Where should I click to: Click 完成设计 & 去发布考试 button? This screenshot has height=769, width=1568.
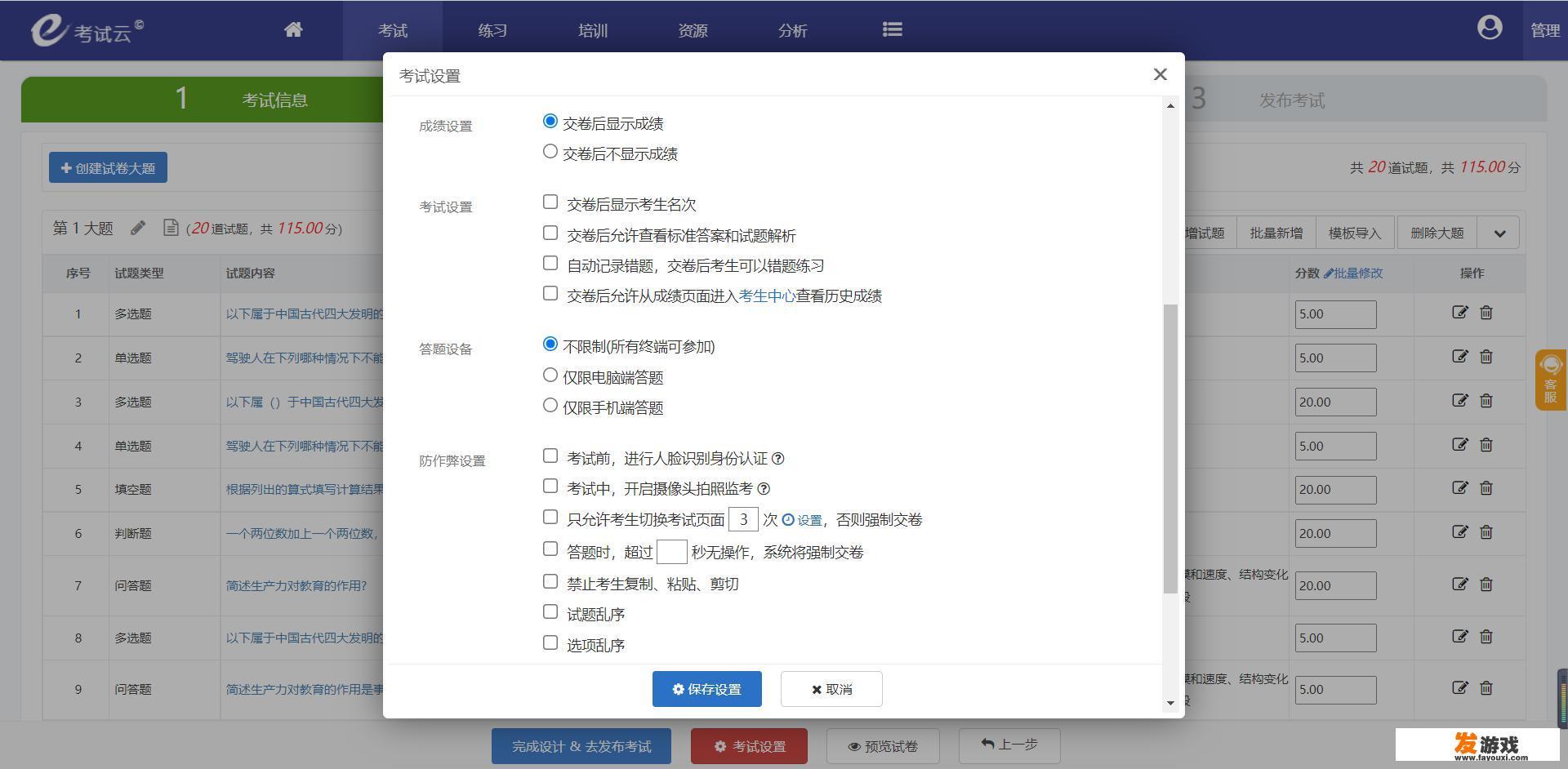(581, 746)
